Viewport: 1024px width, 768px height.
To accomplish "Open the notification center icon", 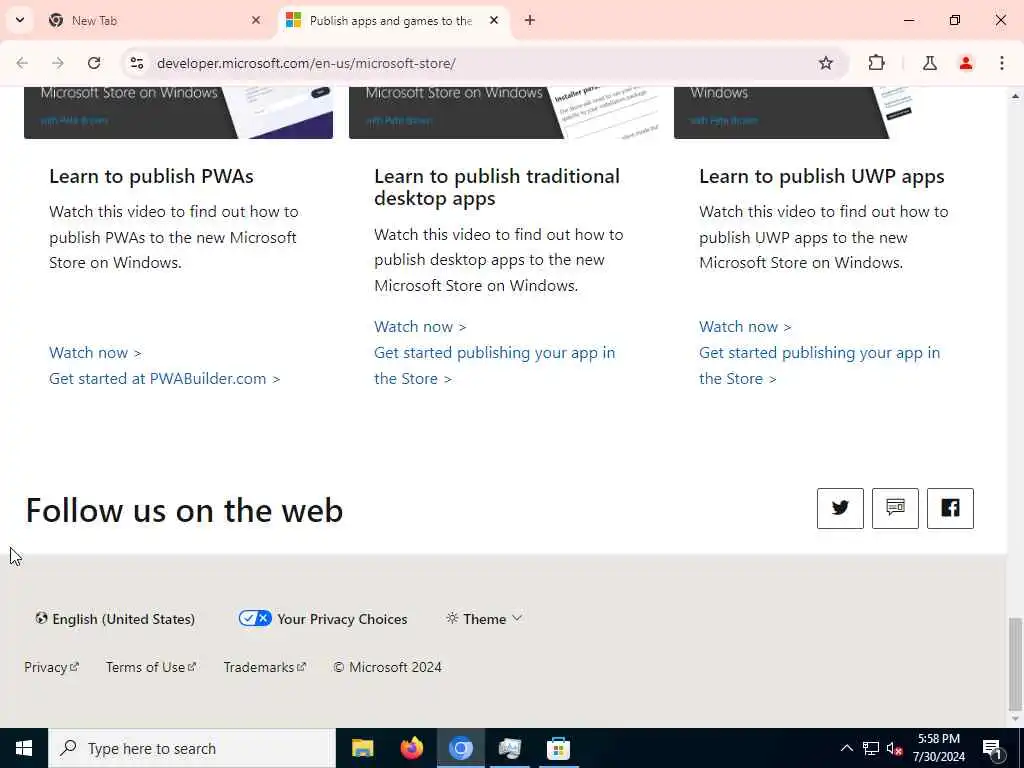I will click(992, 748).
